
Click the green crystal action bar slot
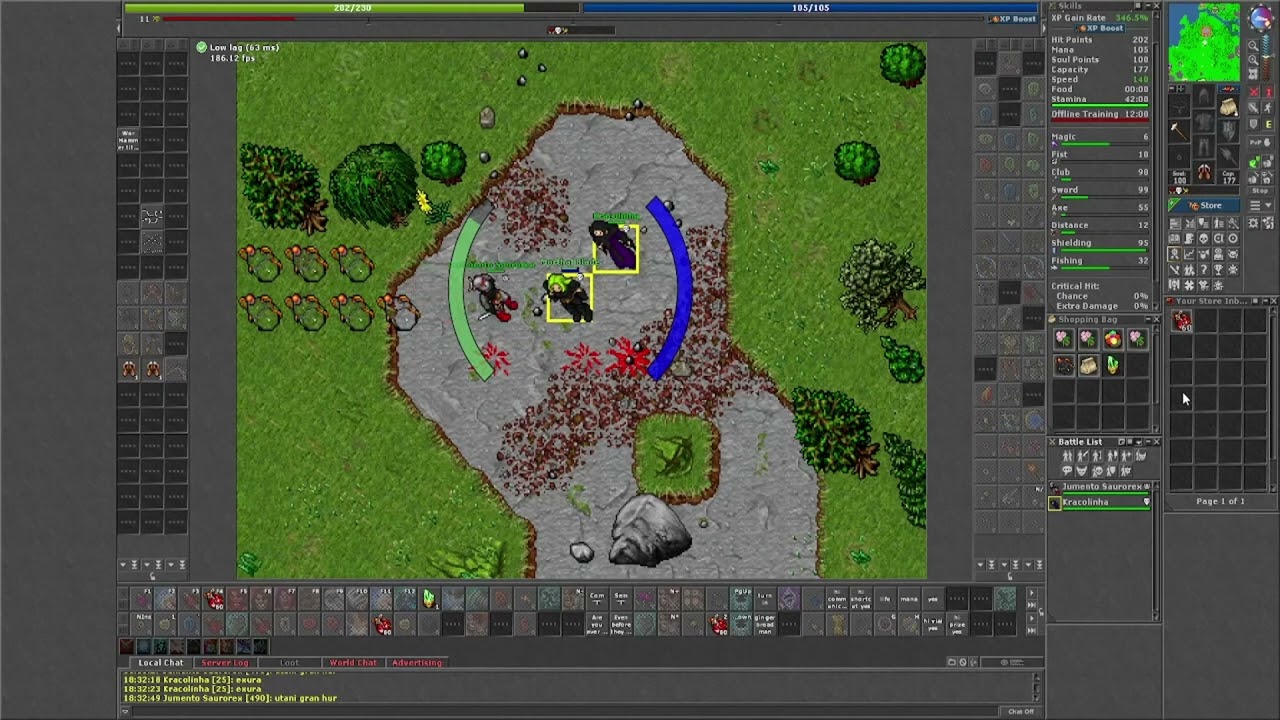[428, 598]
